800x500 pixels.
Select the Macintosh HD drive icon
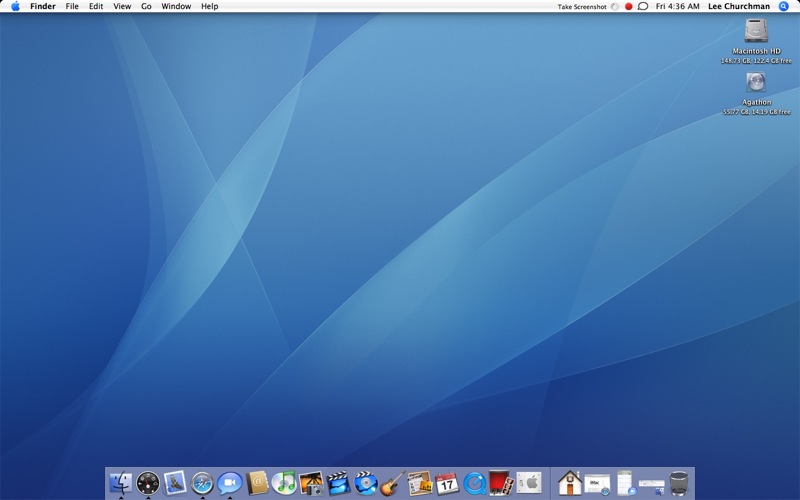tap(756, 31)
